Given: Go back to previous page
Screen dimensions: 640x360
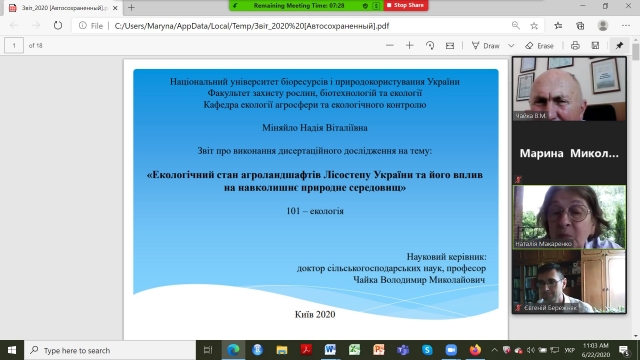Looking at the screenshot, I should (x=14, y=26).
